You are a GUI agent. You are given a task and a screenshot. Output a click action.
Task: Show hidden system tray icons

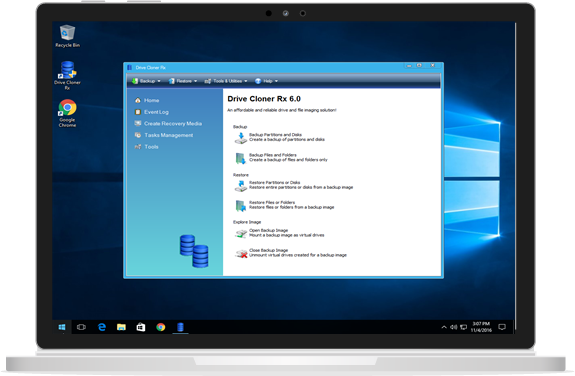444,327
